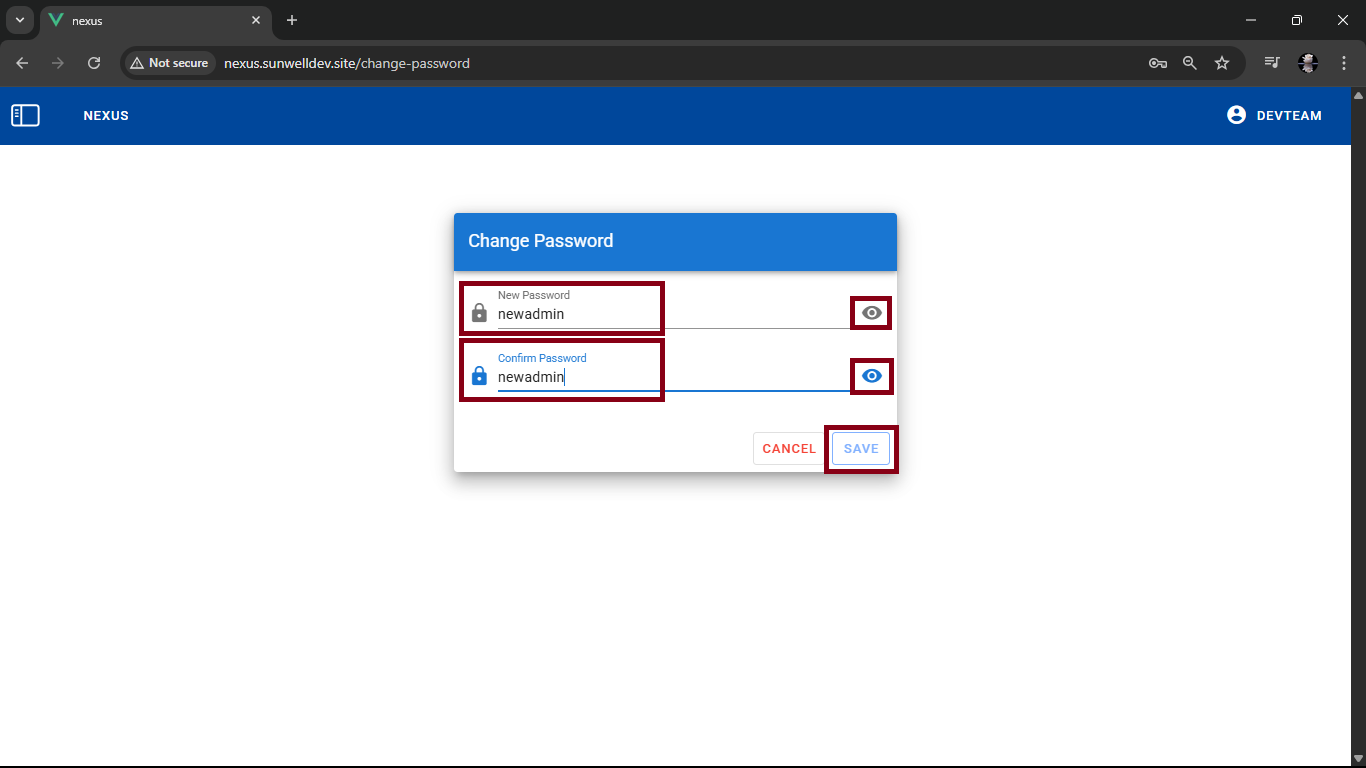
Task: Reload the change-password page
Action: point(94,63)
